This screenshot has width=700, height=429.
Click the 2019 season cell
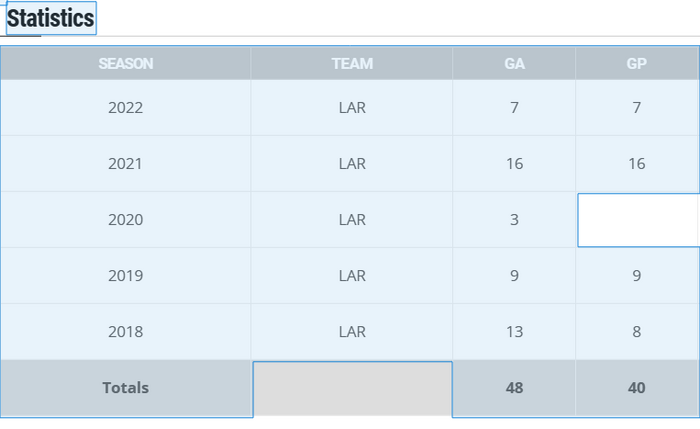click(126, 276)
